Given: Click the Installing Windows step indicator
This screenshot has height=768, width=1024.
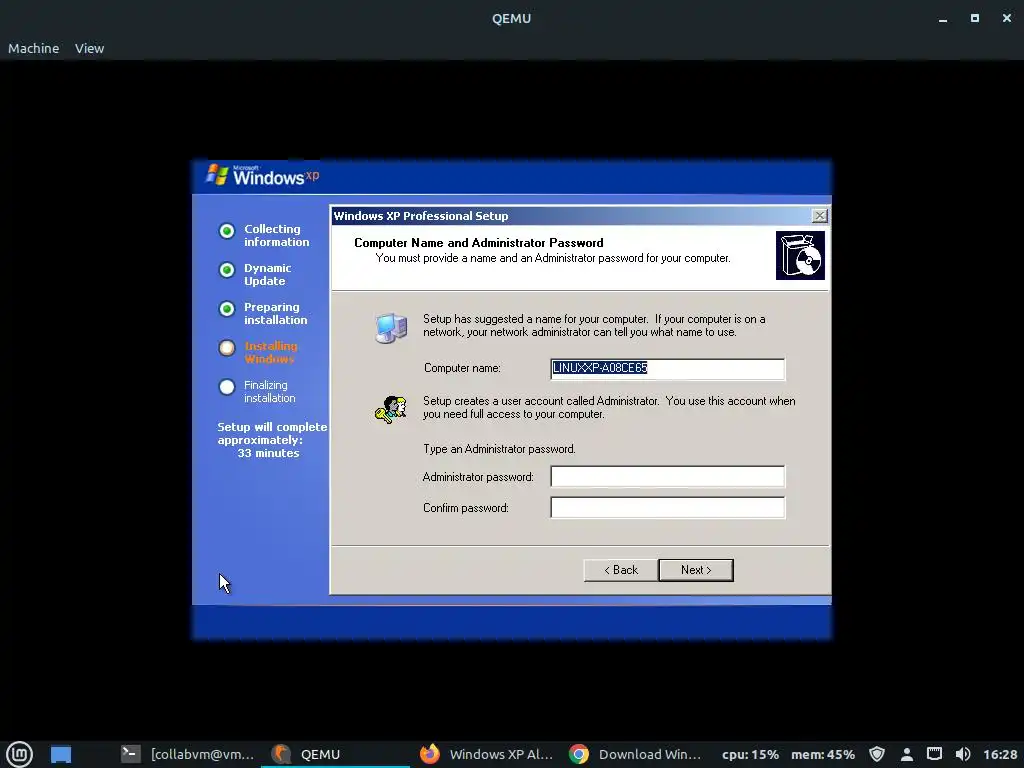Looking at the screenshot, I should tap(227, 348).
